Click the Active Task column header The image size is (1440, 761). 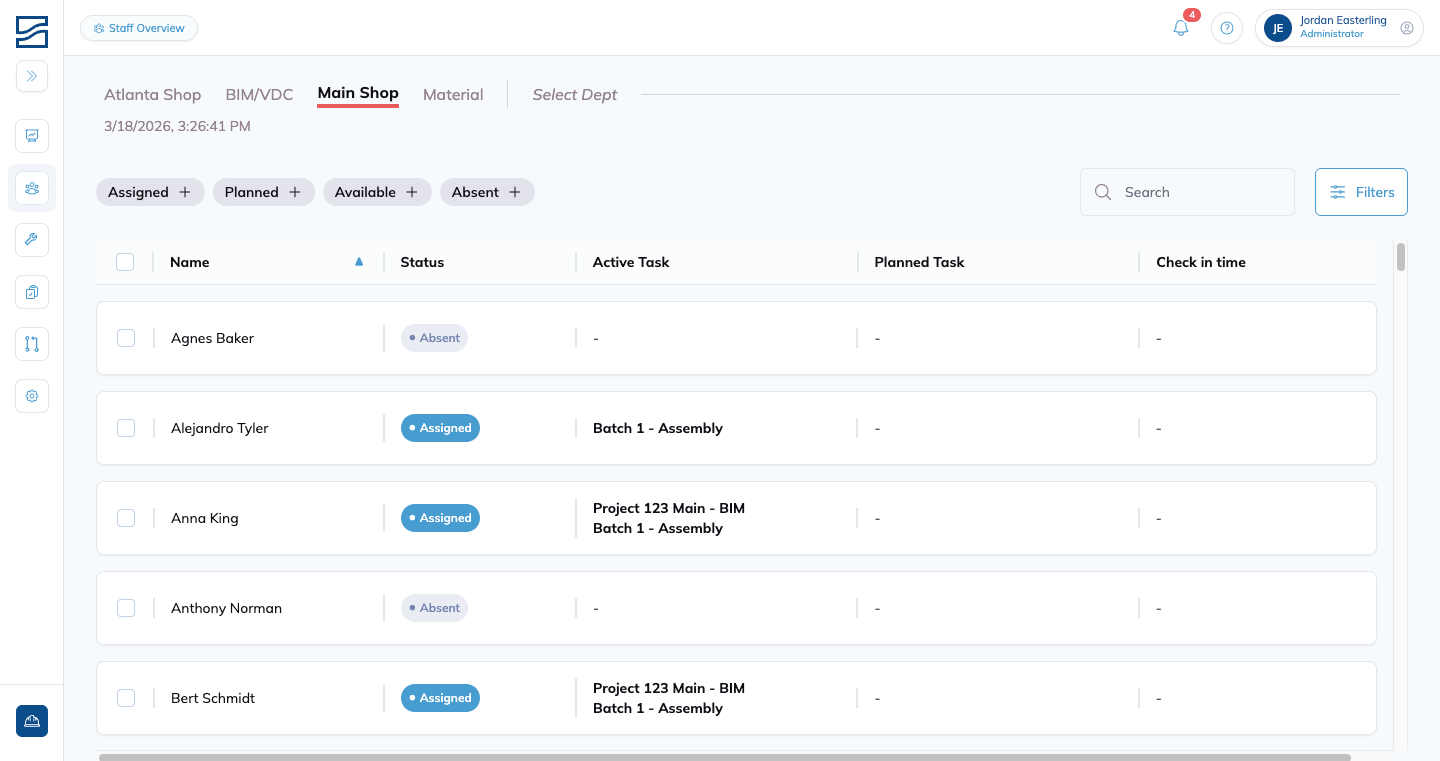point(631,262)
